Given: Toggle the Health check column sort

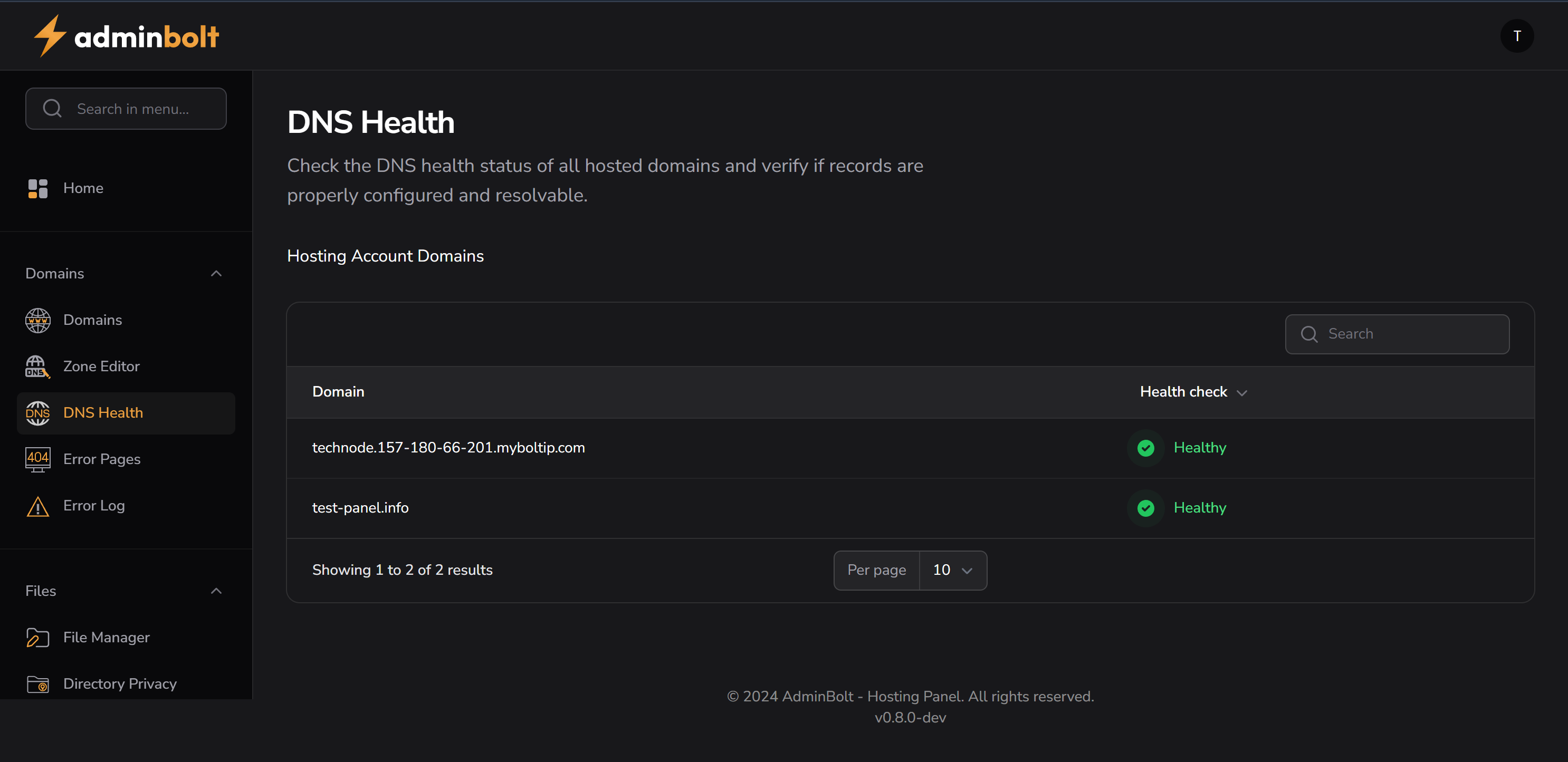Looking at the screenshot, I should click(1193, 392).
